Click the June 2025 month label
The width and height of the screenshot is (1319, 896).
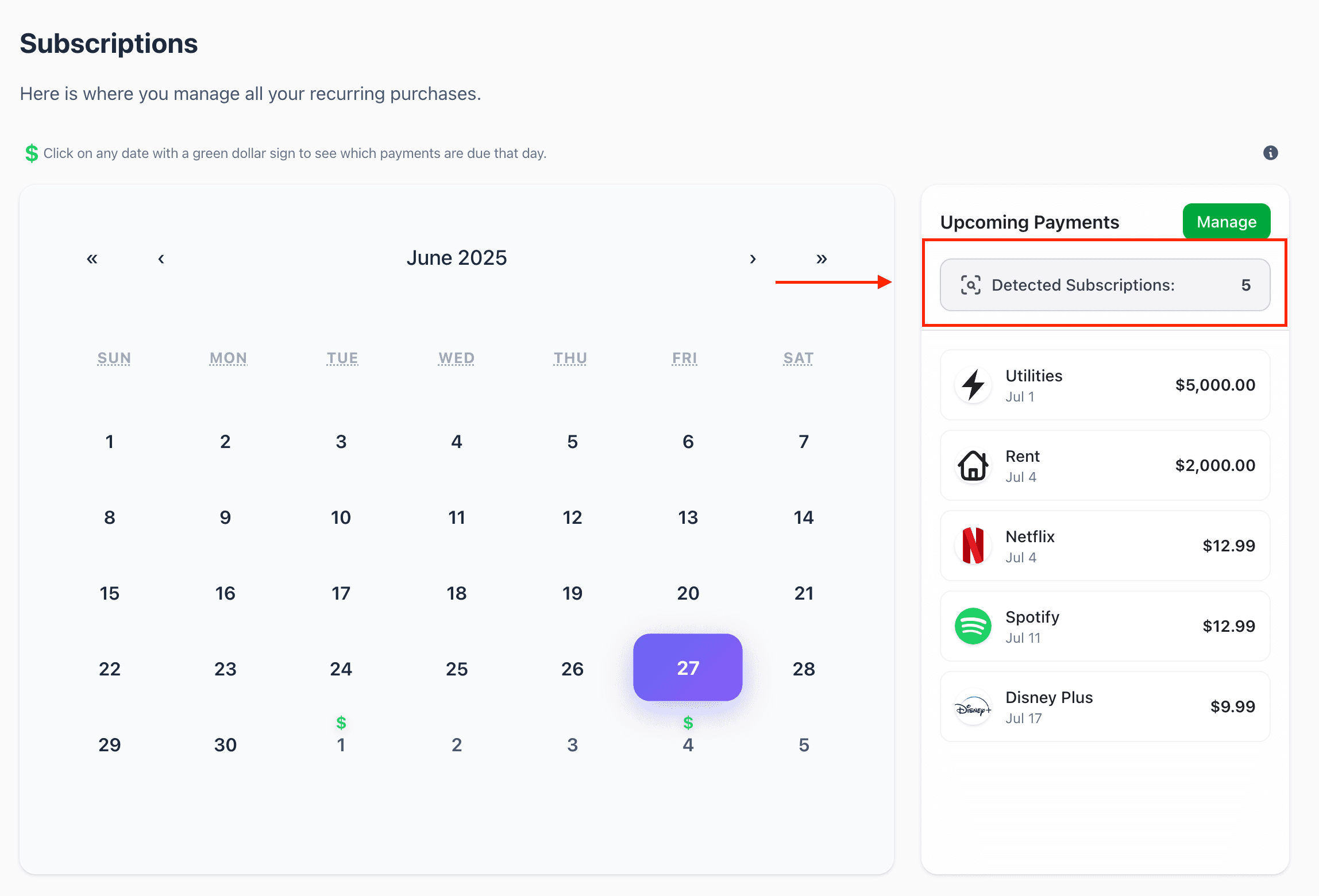coord(457,258)
